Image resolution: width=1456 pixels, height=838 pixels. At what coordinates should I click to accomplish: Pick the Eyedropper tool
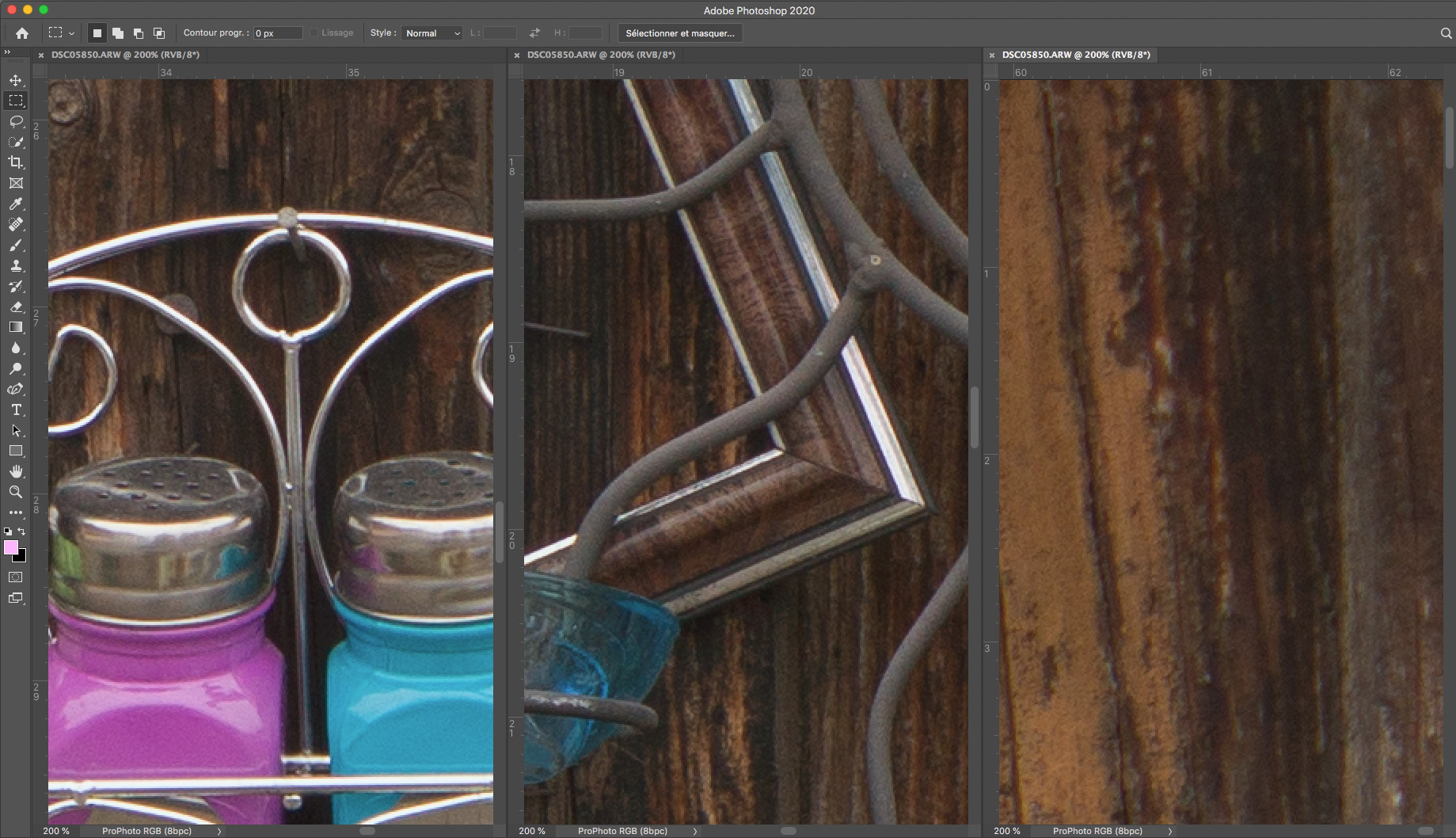pyautogui.click(x=16, y=204)
